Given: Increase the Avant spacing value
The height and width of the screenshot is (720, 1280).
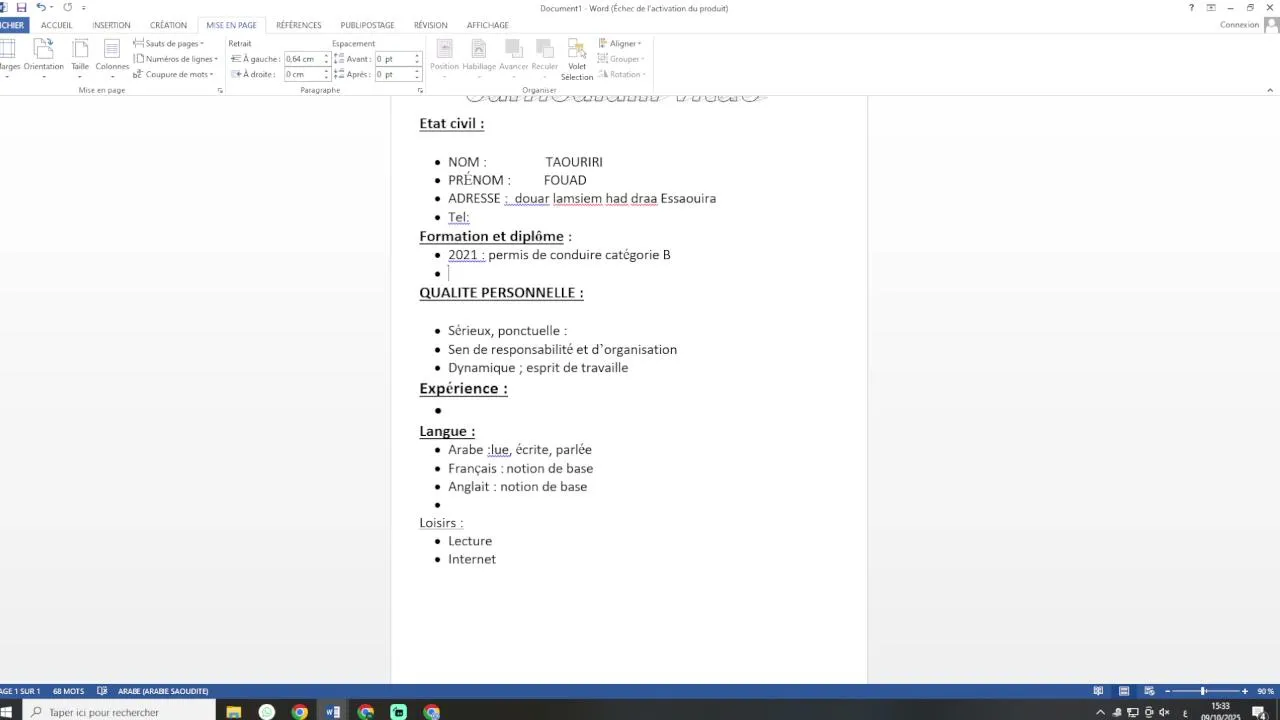Looking at the screenshot, I should (x=417, y=56).
